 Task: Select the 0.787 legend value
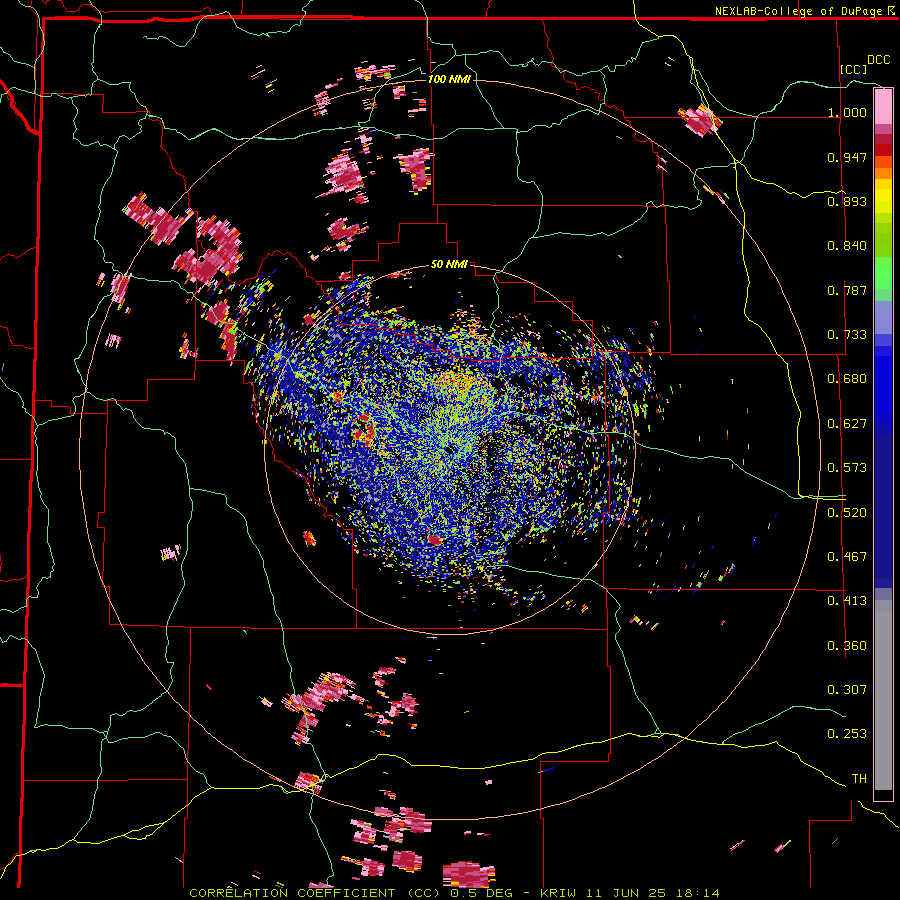point(847,290)
